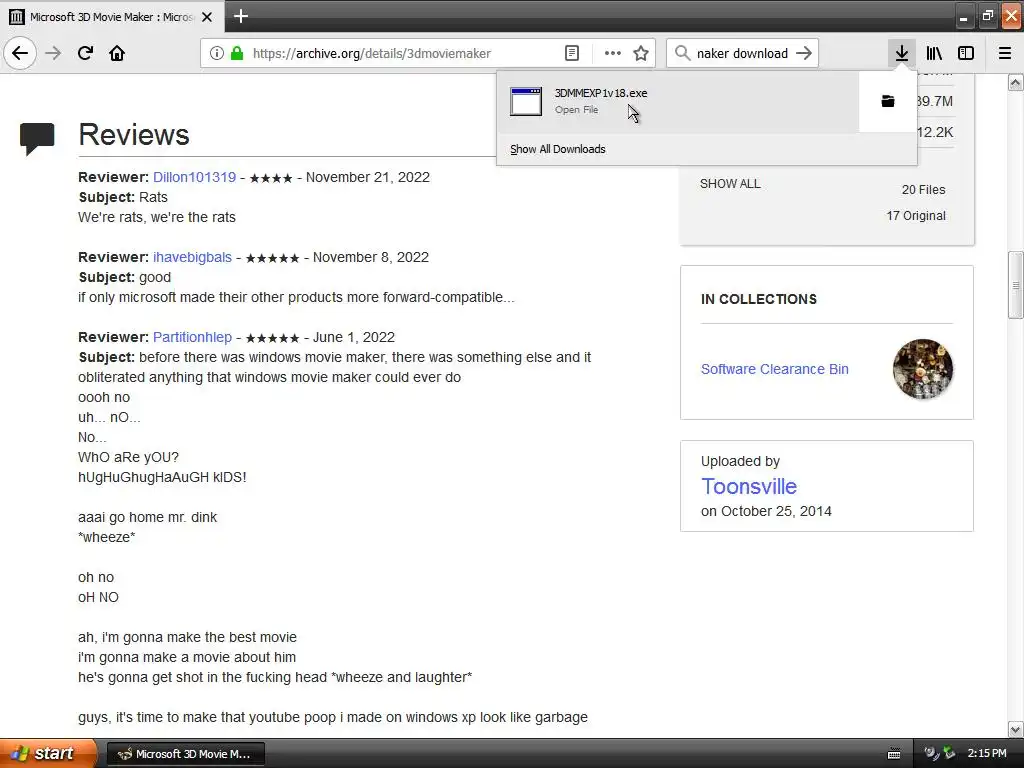
Task: Click the keyboard icon in system tray
Action: click(x=894, y=754)
